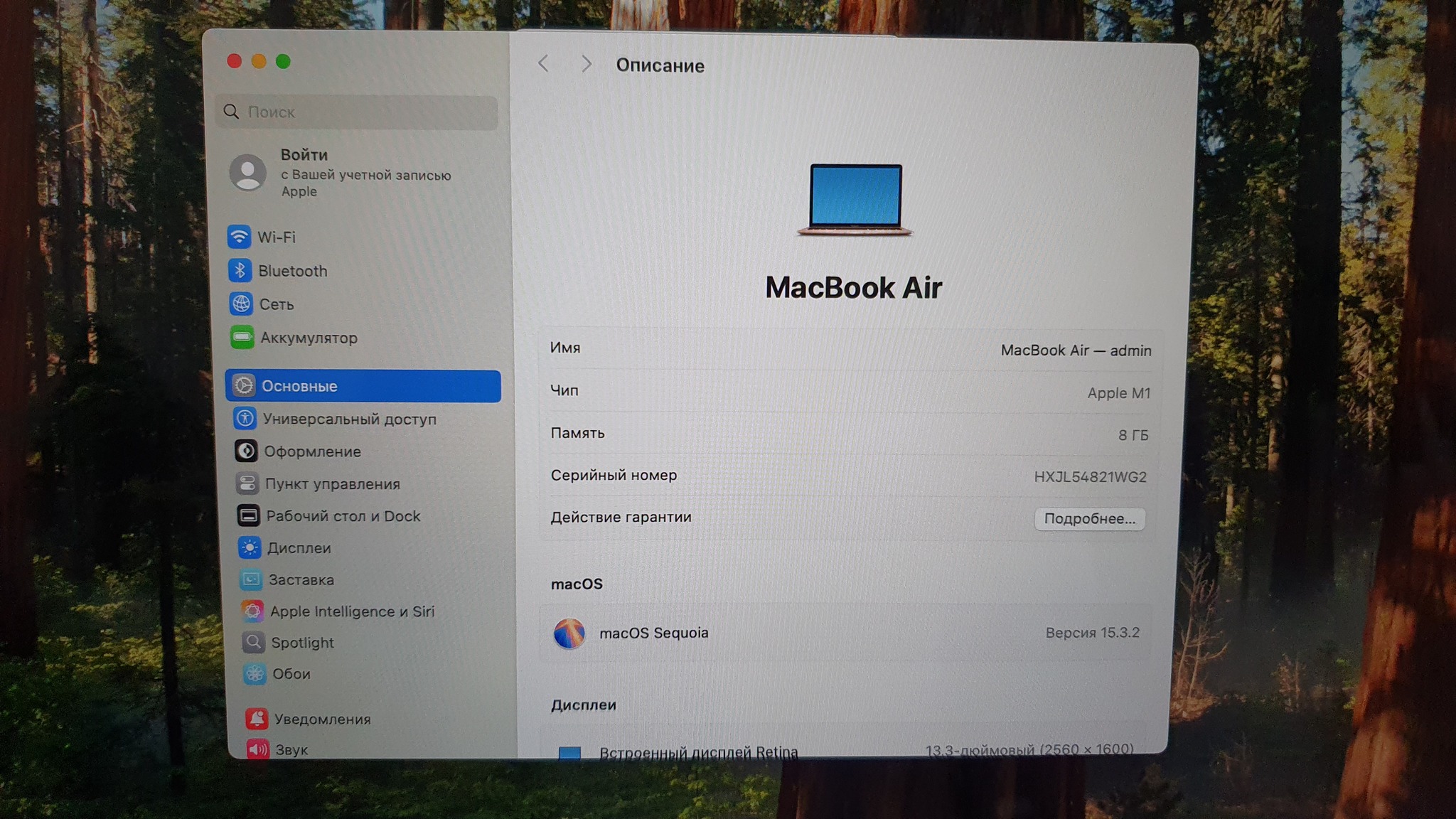The width and height of the screenshot is (1456, 819).
Task: Click the Подробнее... warranty button
Action: click(1089, 519)
